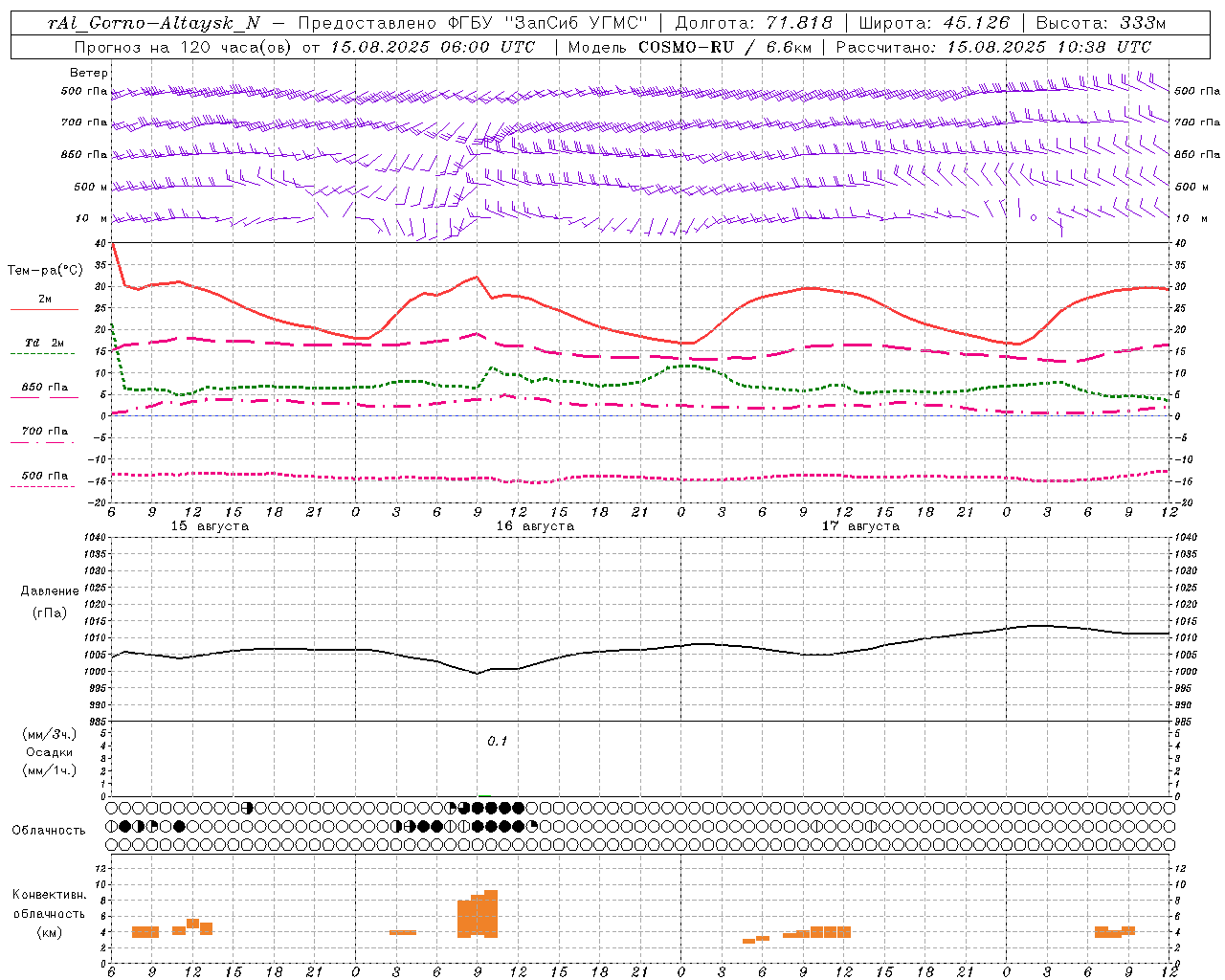
Task: Click the Облачность cloud cover label
Action: (49, 831)
